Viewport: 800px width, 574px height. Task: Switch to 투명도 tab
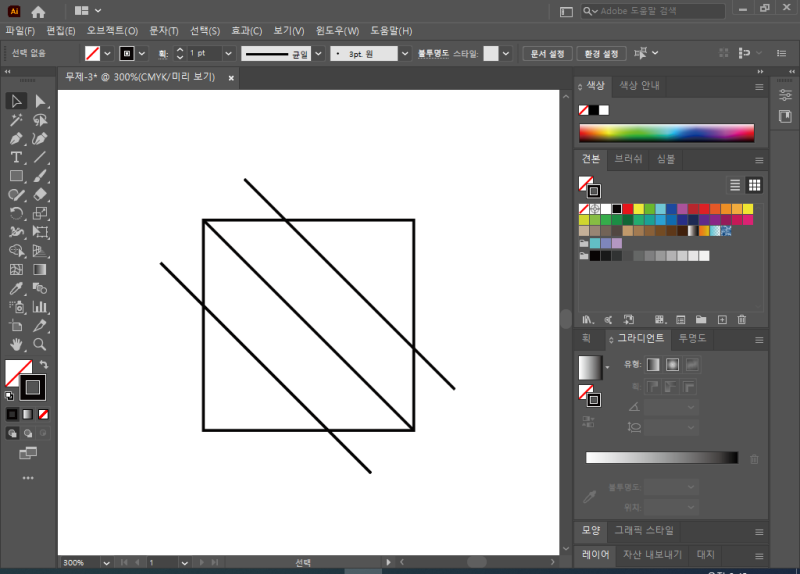tap(692, 338)
